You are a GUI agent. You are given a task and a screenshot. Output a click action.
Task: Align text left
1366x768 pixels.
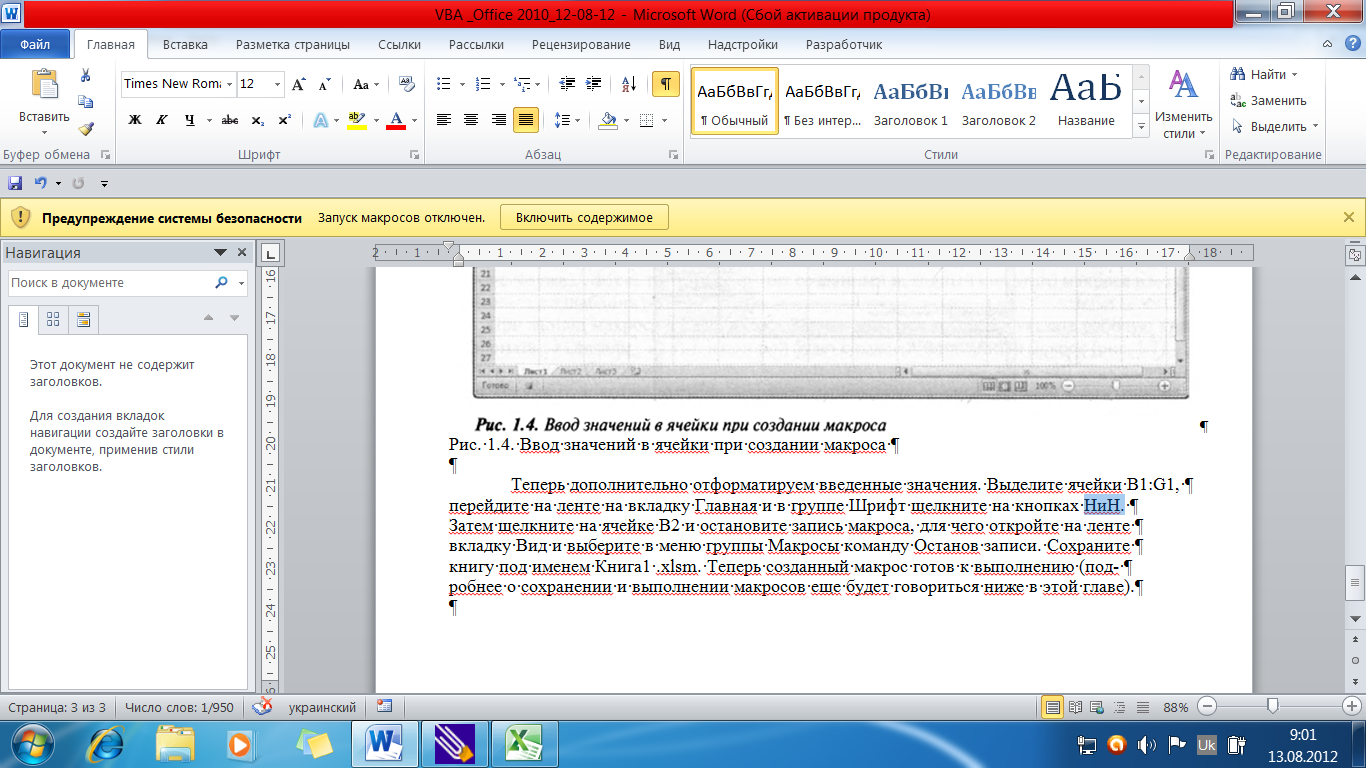pos(445,120)
